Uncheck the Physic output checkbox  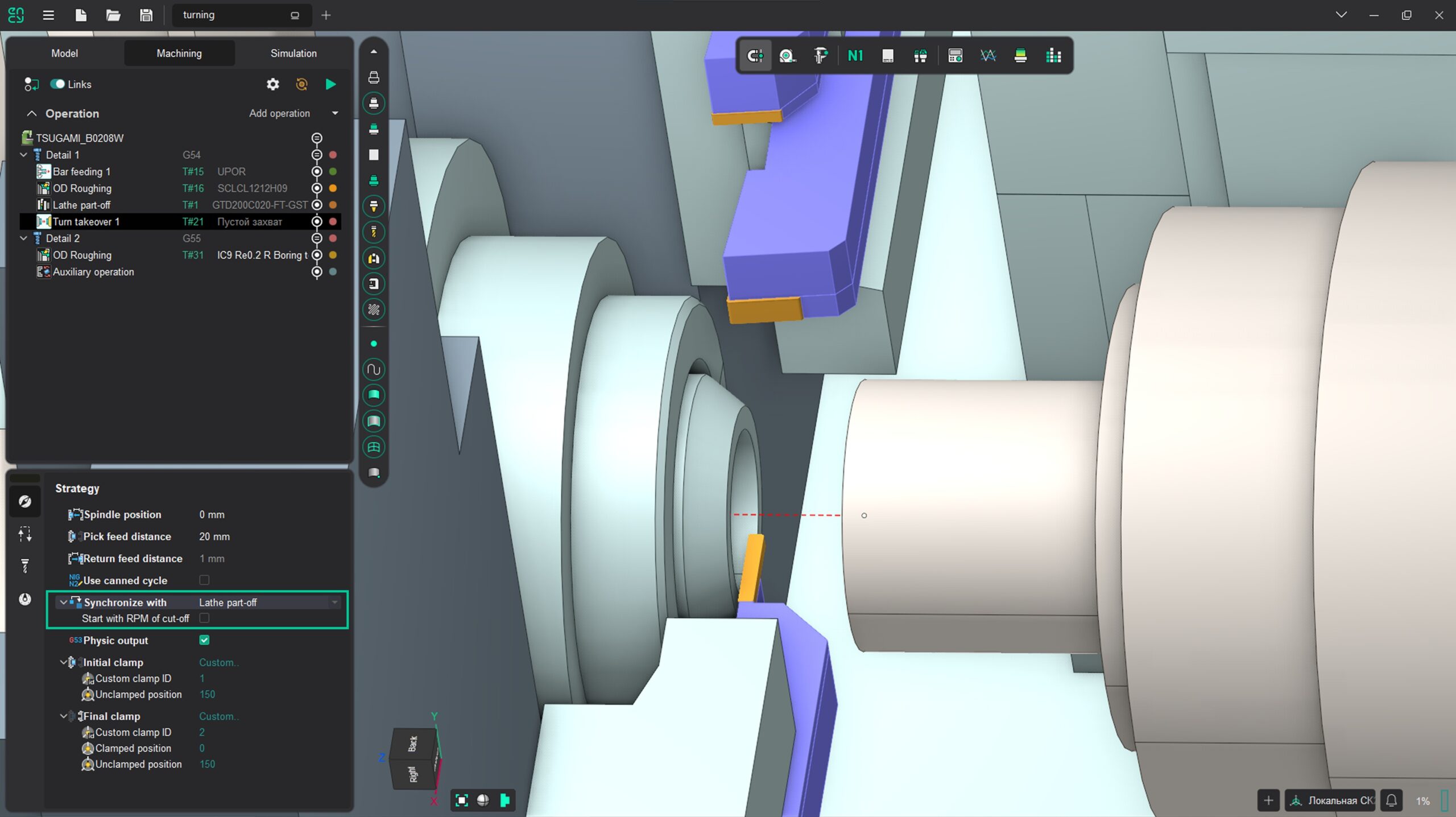coord(204,640)
